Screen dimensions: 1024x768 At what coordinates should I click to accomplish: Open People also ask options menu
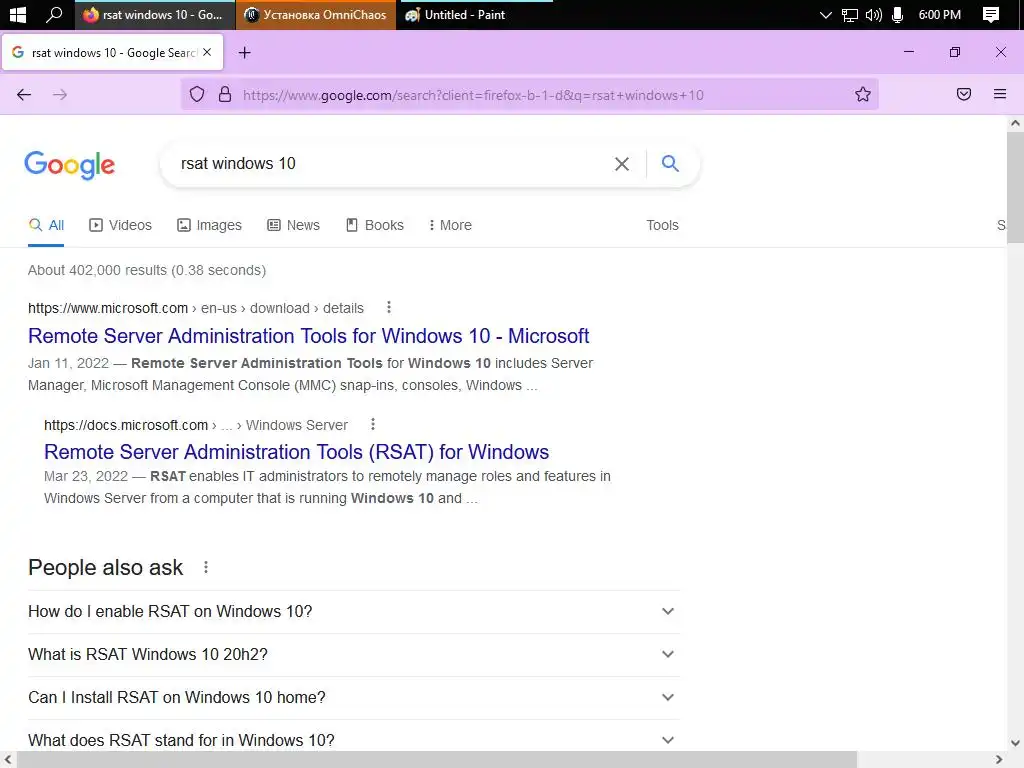(x=206, y=567)
